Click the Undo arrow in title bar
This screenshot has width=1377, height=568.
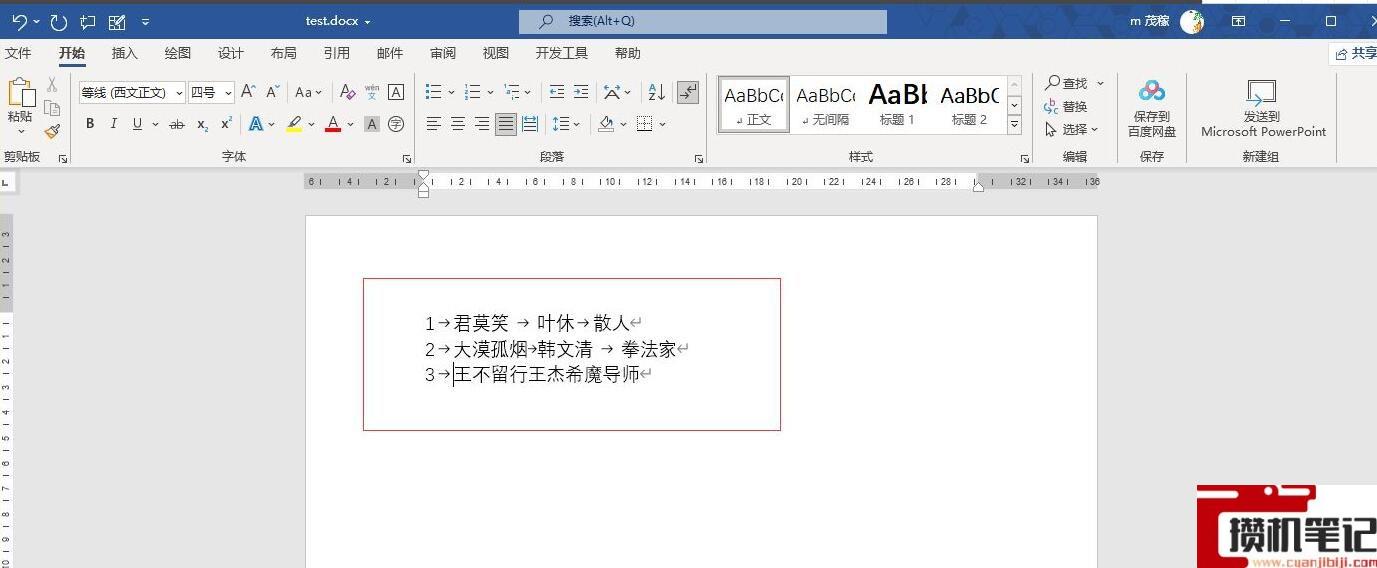pos(19,21)
